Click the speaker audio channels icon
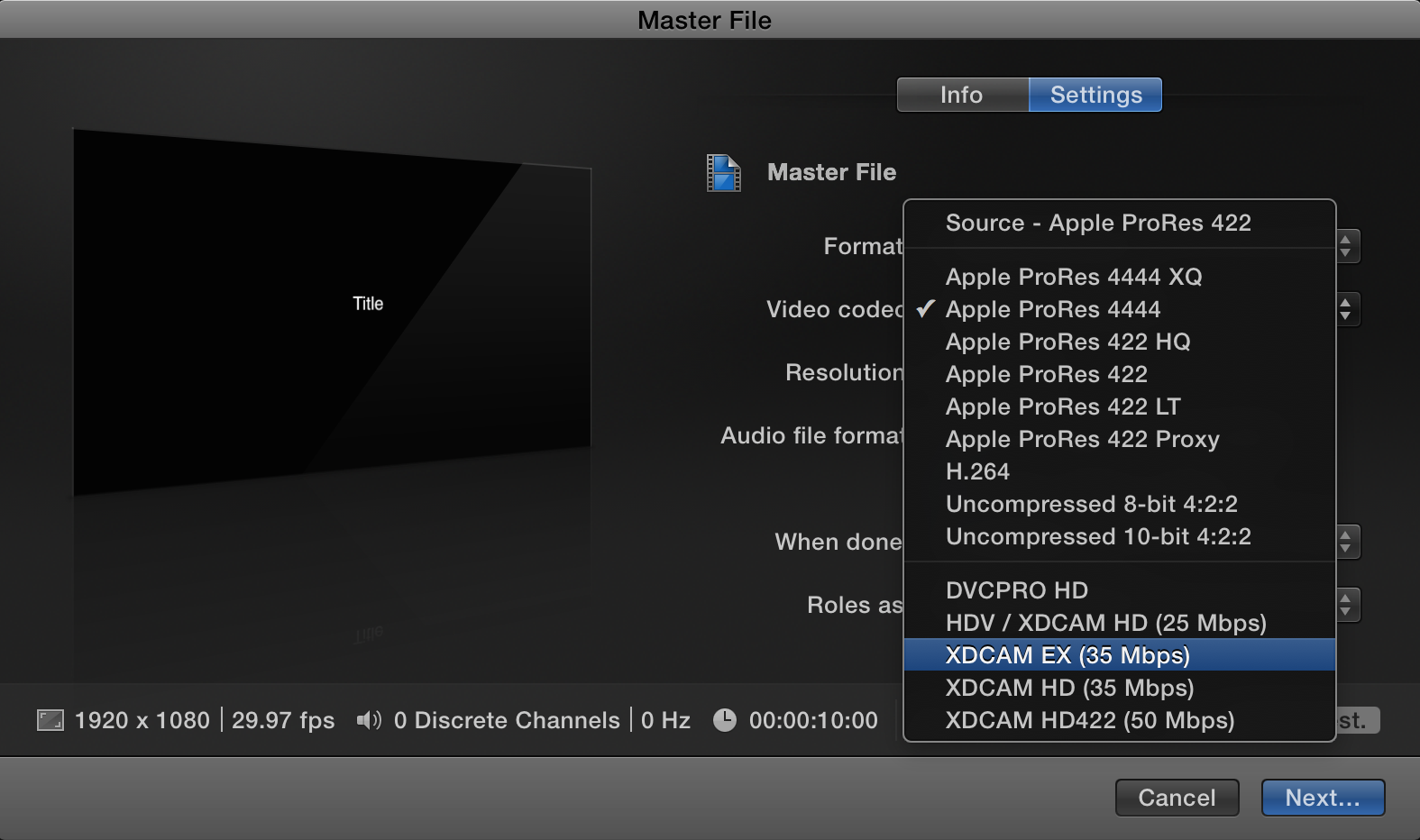Image resolution: width=1420 pixels, height=840 pixels. pos(369,720)
